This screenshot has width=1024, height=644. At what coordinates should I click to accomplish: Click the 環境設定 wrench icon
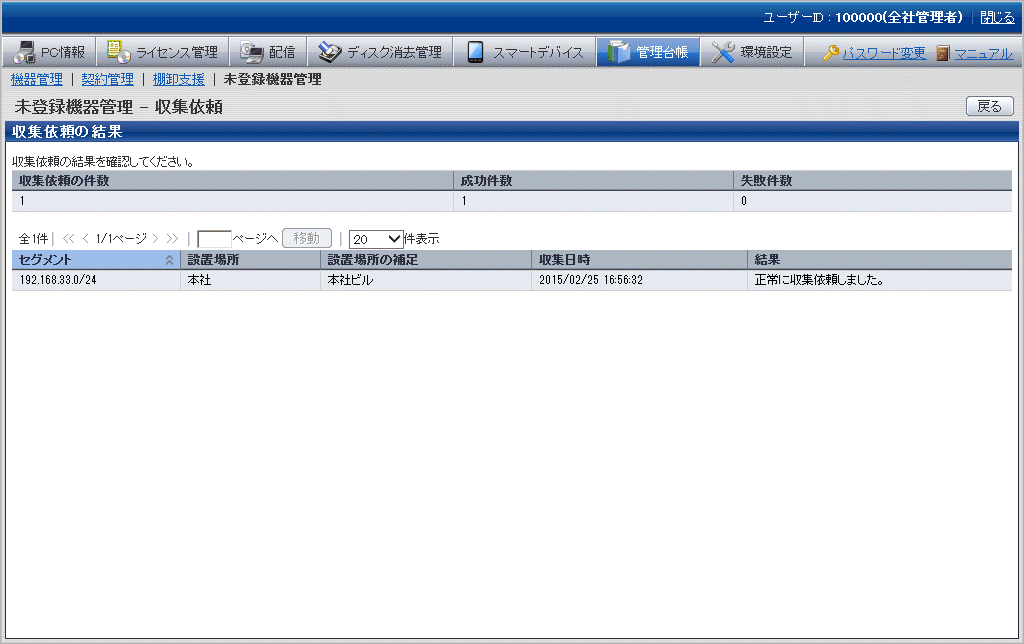tap(723, 52)
